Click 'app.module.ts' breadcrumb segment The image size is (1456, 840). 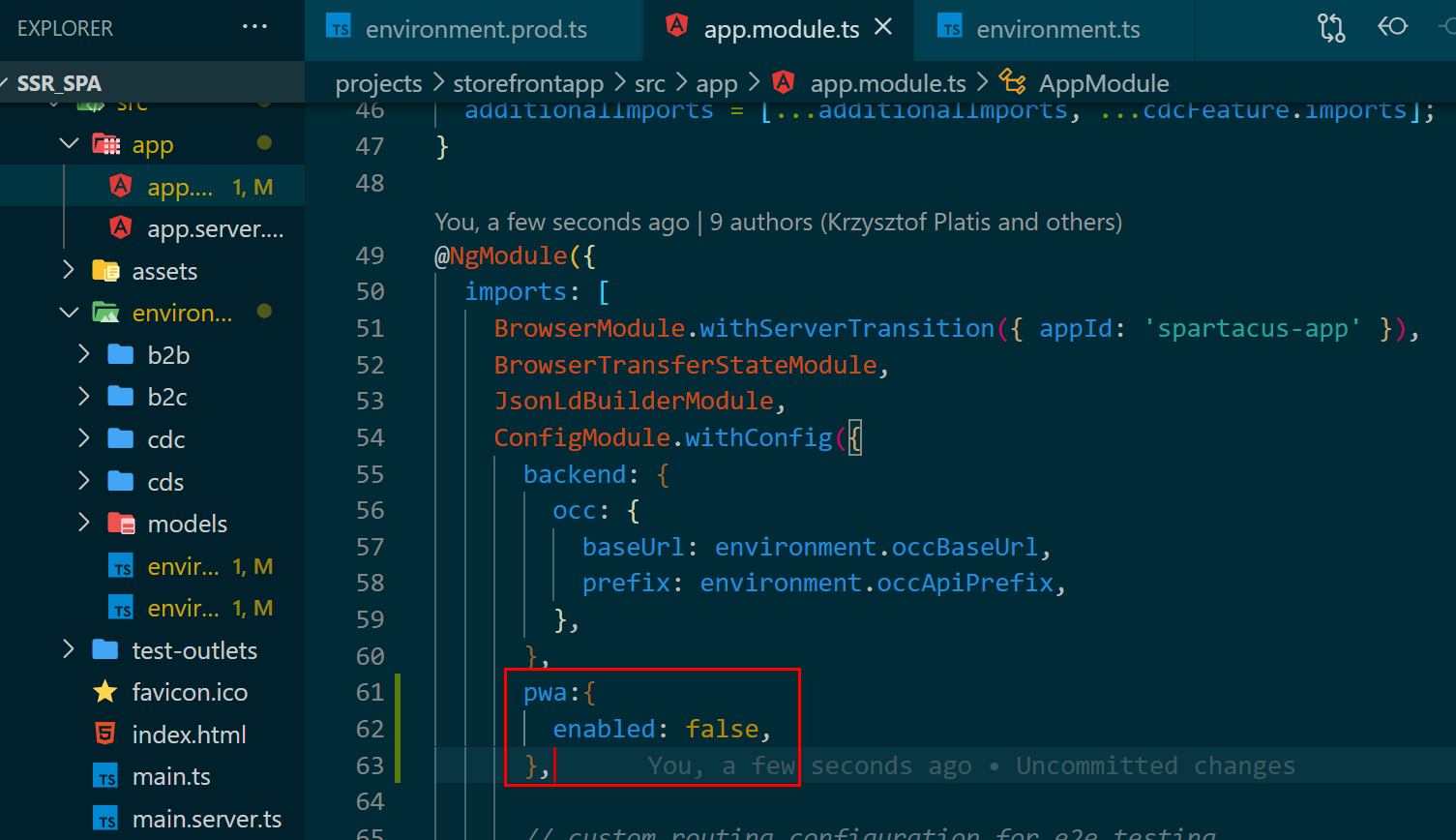(x=888, y=84)
